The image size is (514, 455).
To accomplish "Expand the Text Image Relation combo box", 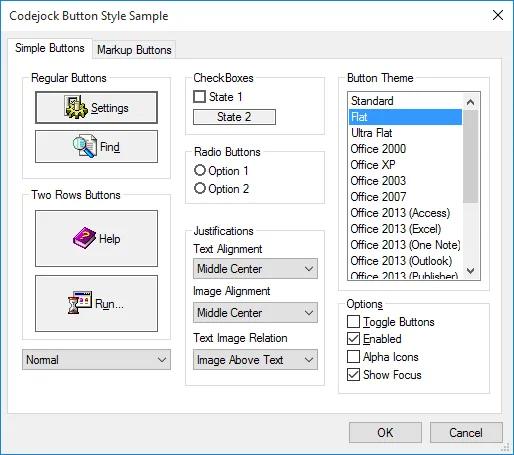I will (x=255, y=360).
